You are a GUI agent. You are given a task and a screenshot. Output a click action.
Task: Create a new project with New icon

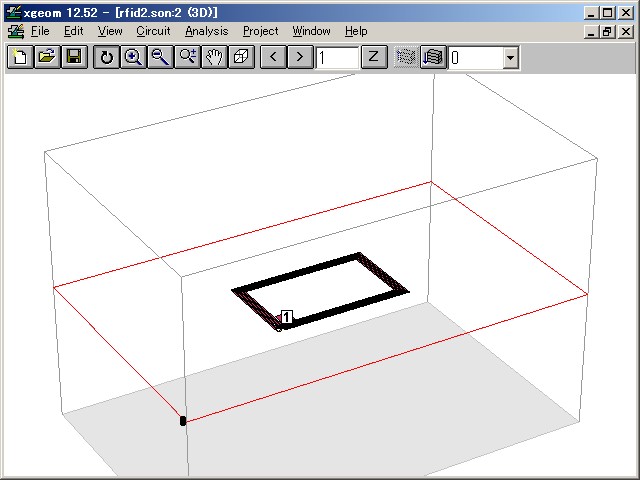[x=20, y=57]
